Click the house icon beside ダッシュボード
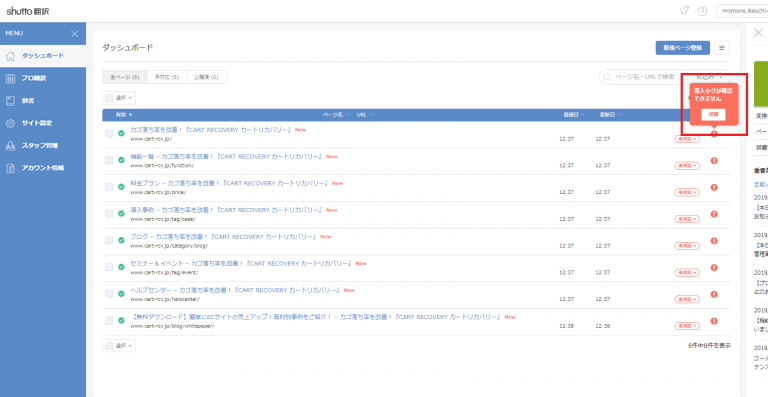Viewport: 768px width, 397px height. point(11,56)
